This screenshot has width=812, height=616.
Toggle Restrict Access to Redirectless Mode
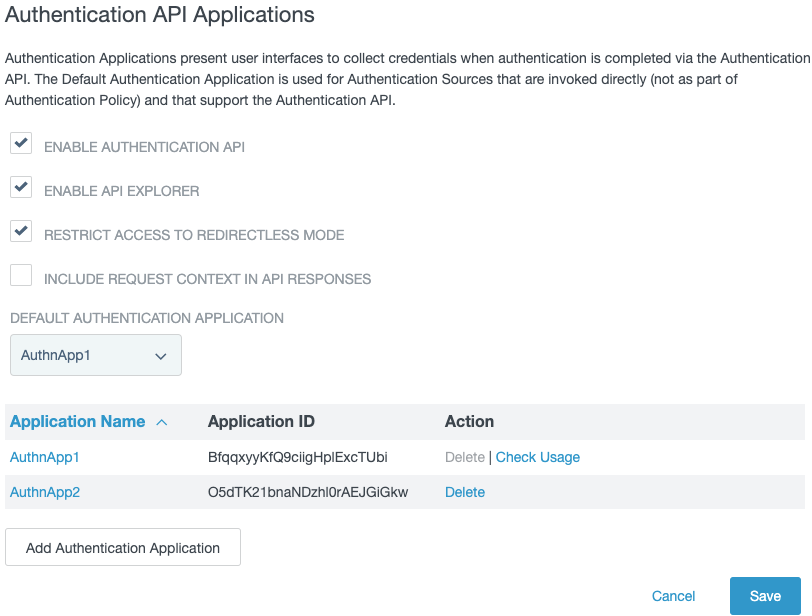pos(21,231)
